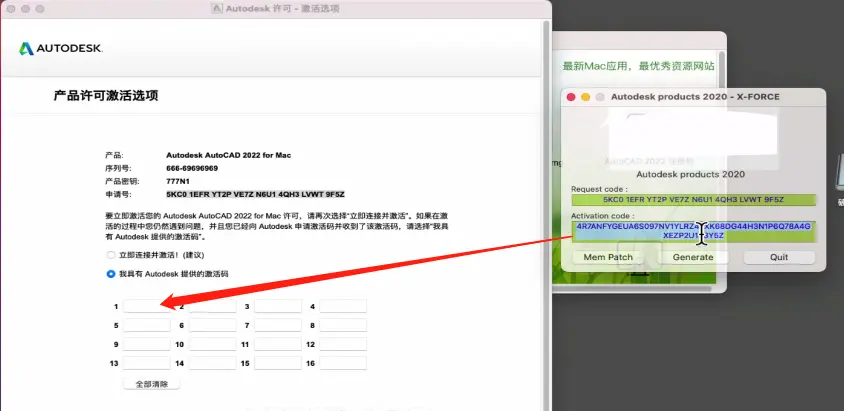Close the X-FORCE window with red button

pos(571,97)
